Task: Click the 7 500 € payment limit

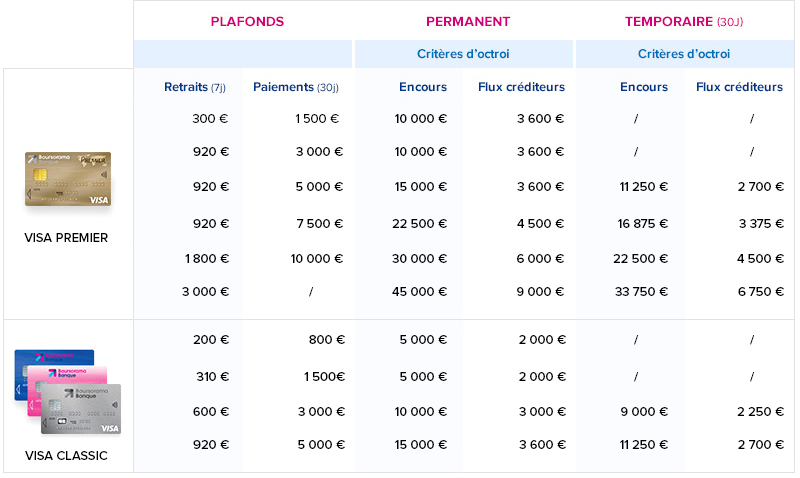Action: [319, 222]
